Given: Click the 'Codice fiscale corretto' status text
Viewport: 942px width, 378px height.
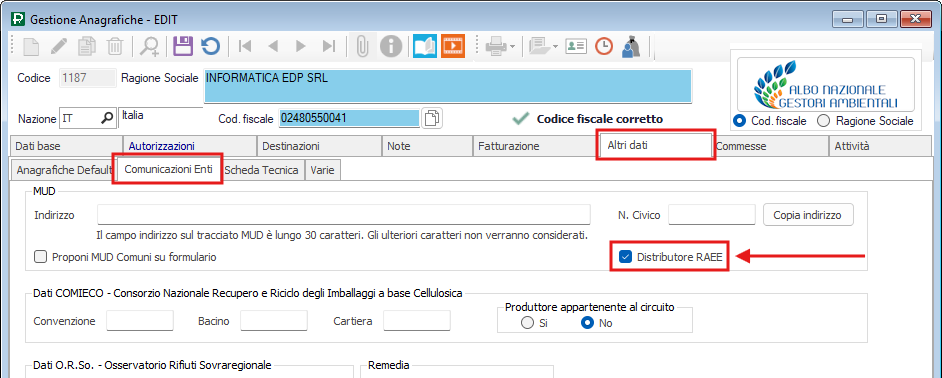Looking at the screenshot, I should point(600,119).
